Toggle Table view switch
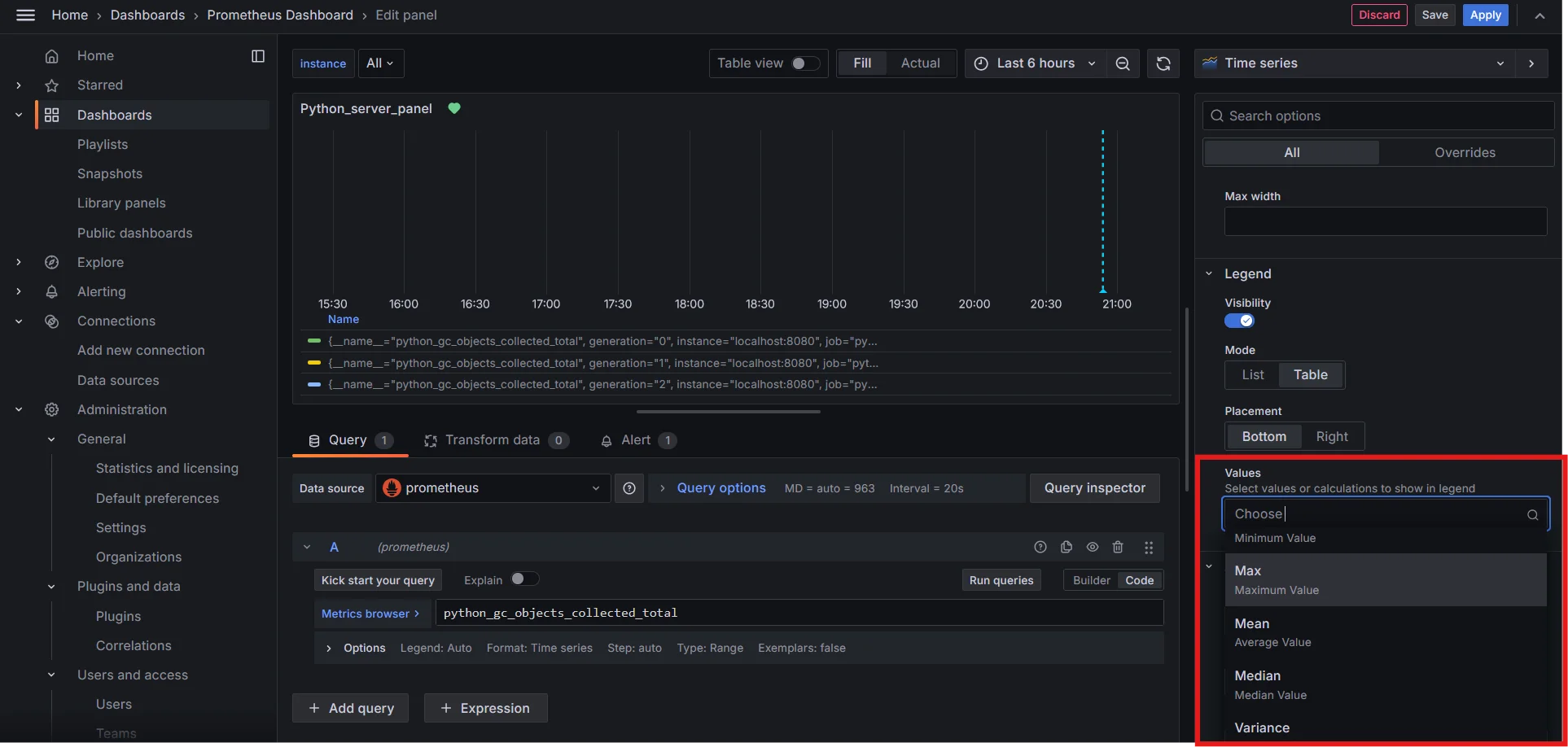The width and height of the screenshot is (1568, 747). pyautogui.click(x=805, y=63)
